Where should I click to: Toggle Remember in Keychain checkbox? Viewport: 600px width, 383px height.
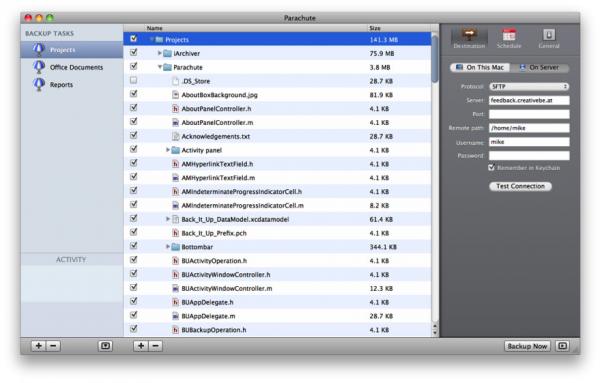[x=492, y=168]
